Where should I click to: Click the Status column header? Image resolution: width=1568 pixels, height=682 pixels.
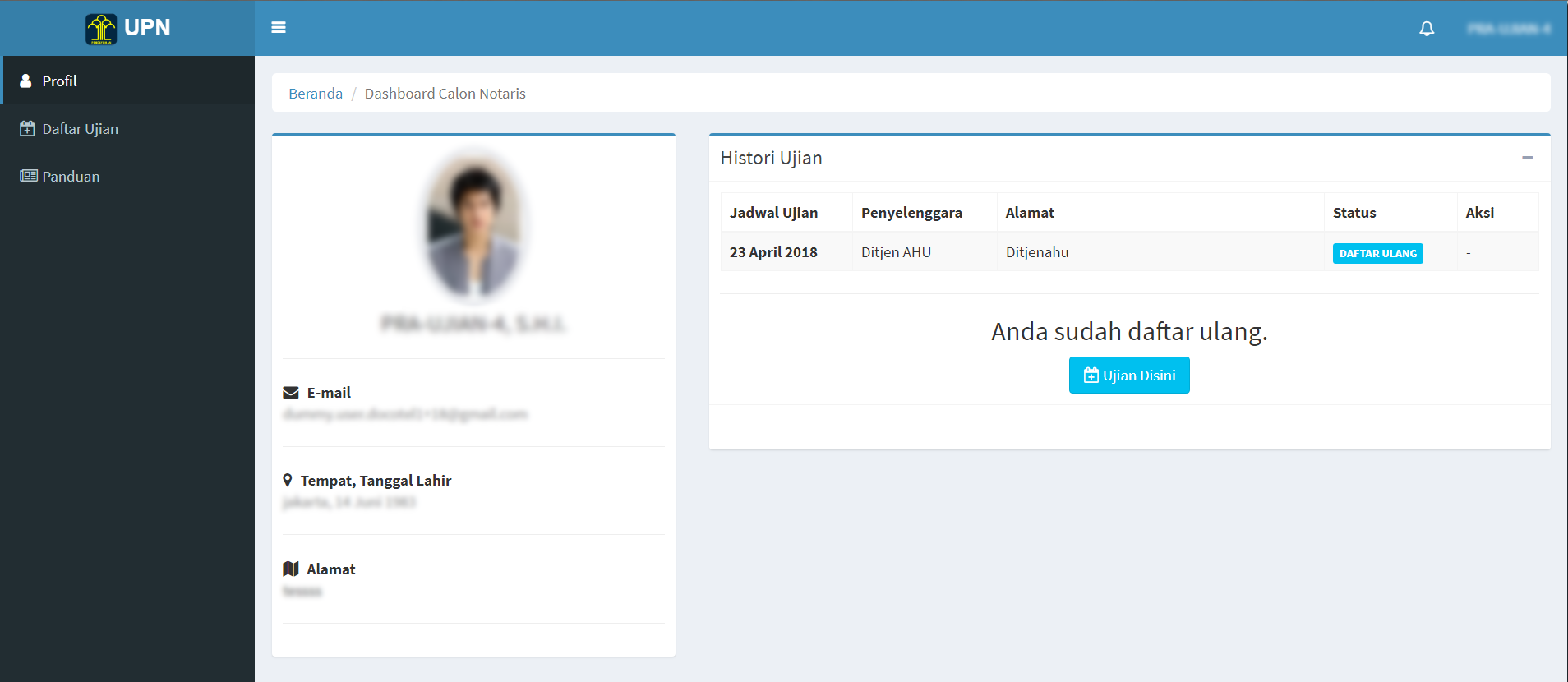pyautogui.click(x=1354, y=213)
